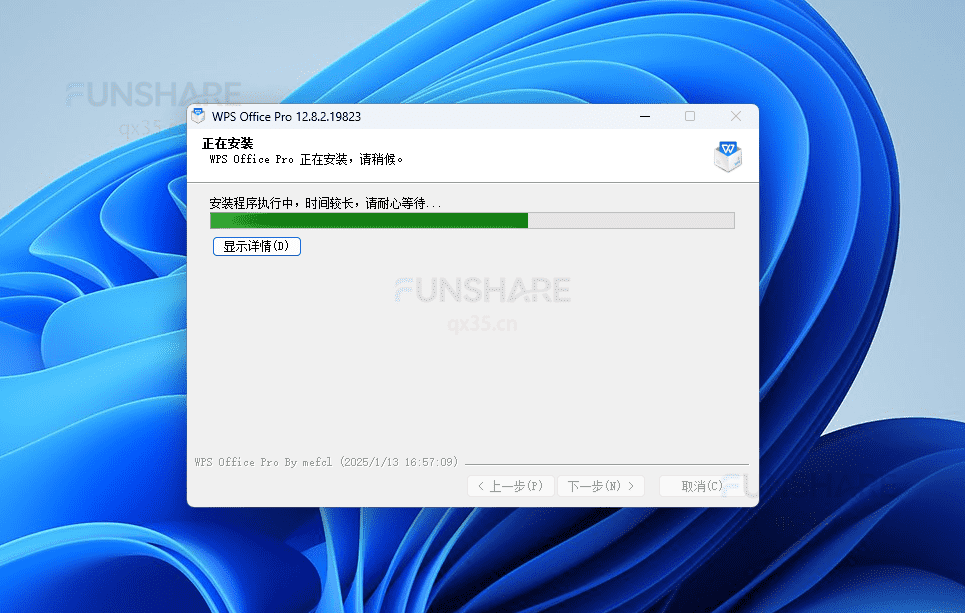Click the 正在安装 heading text
Image resolution: width=965 pixels, height=613 pixels.
[228, 143]
